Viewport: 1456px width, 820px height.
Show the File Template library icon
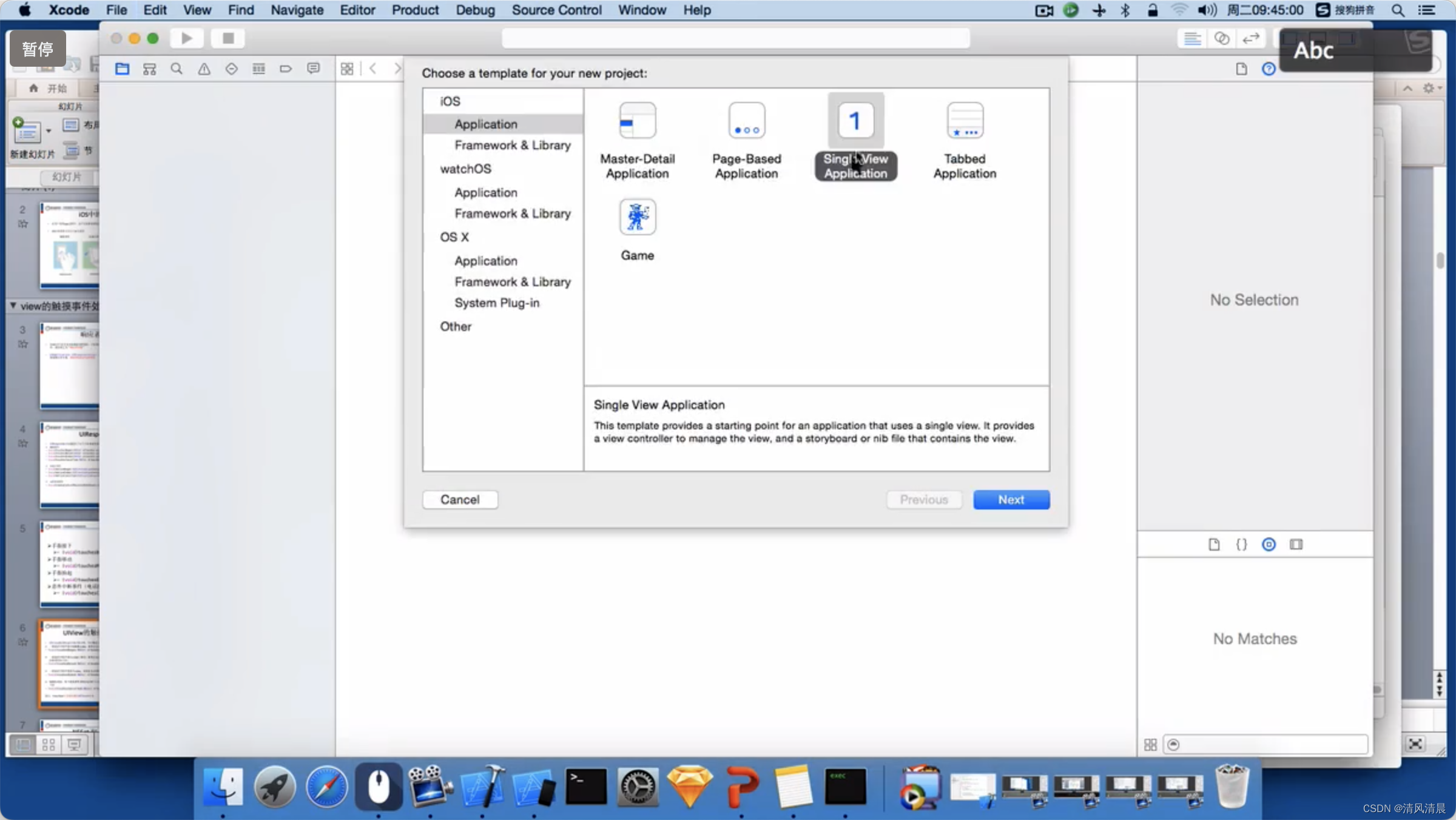point(1214,544)
